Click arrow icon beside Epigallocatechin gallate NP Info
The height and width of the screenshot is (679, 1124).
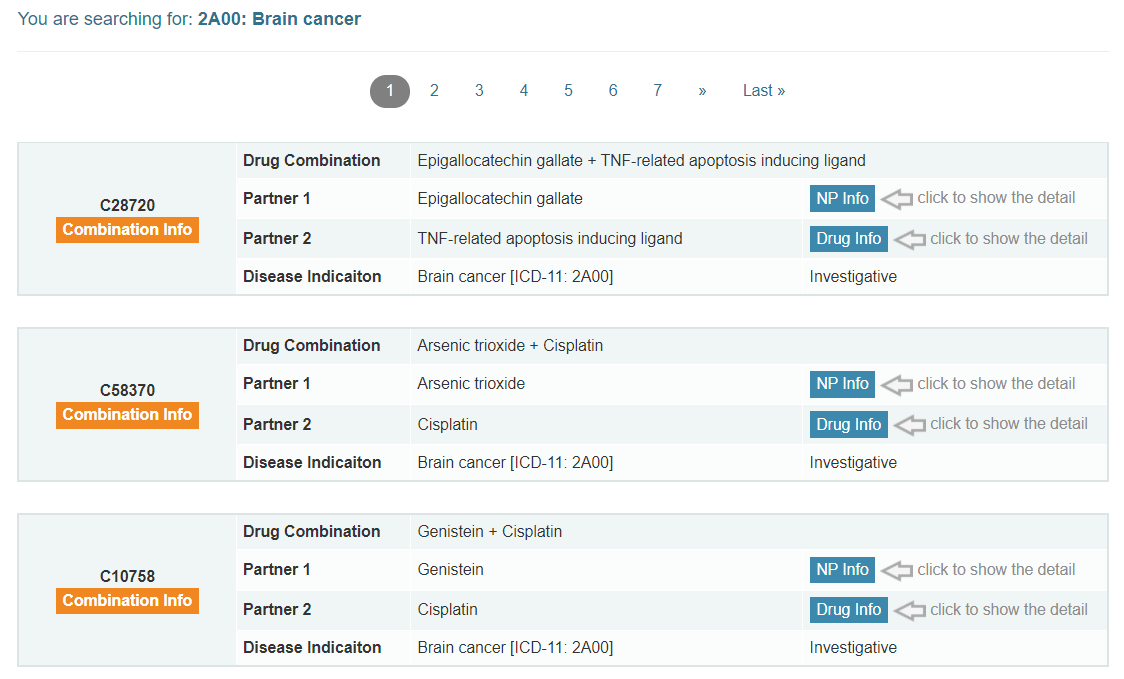(897, 199)
